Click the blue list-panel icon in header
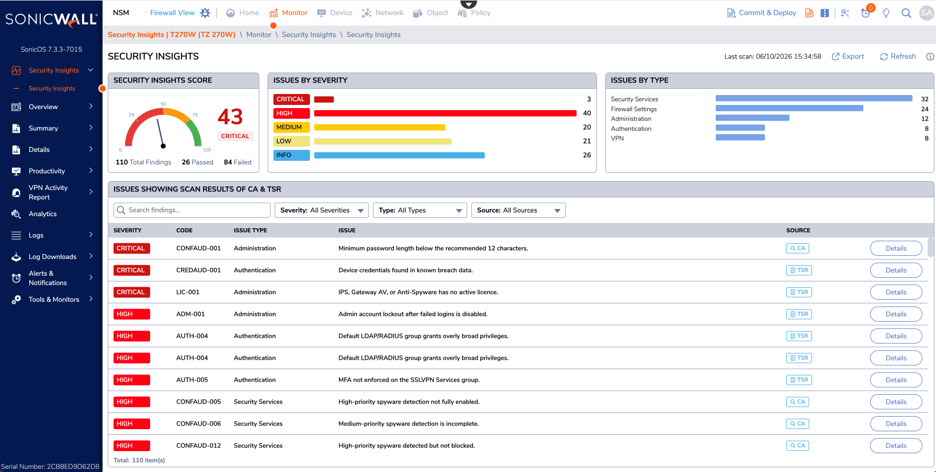 click(x=824, y=13)
